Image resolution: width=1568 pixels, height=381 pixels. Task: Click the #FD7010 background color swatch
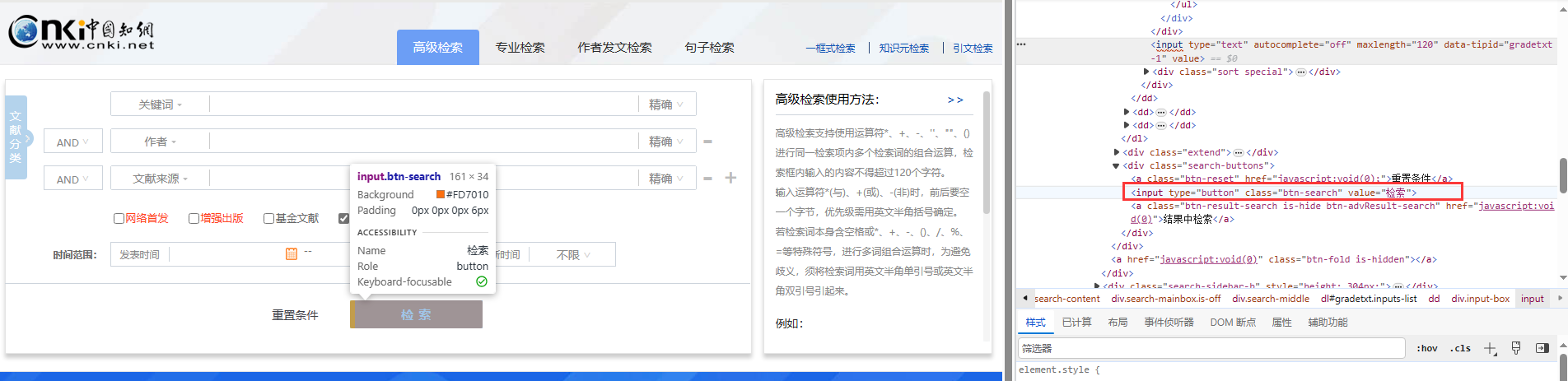441,195
